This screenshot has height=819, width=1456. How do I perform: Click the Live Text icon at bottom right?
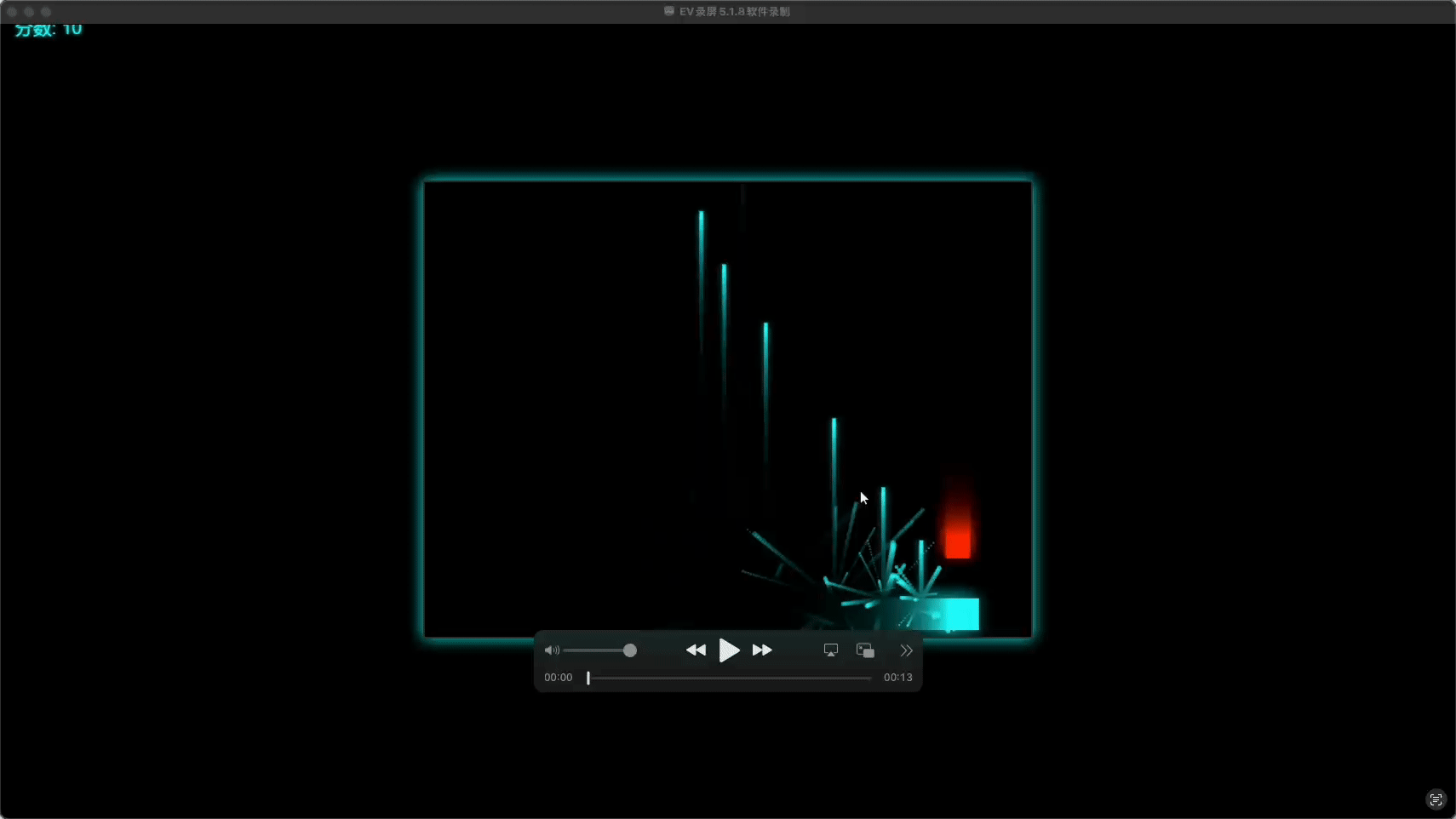coord(1436,799)
